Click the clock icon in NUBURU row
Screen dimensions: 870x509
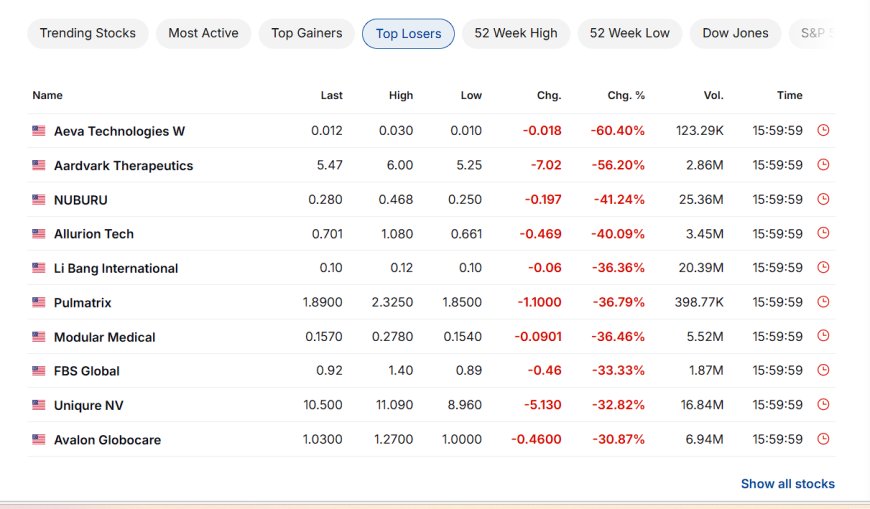(823, 199)
